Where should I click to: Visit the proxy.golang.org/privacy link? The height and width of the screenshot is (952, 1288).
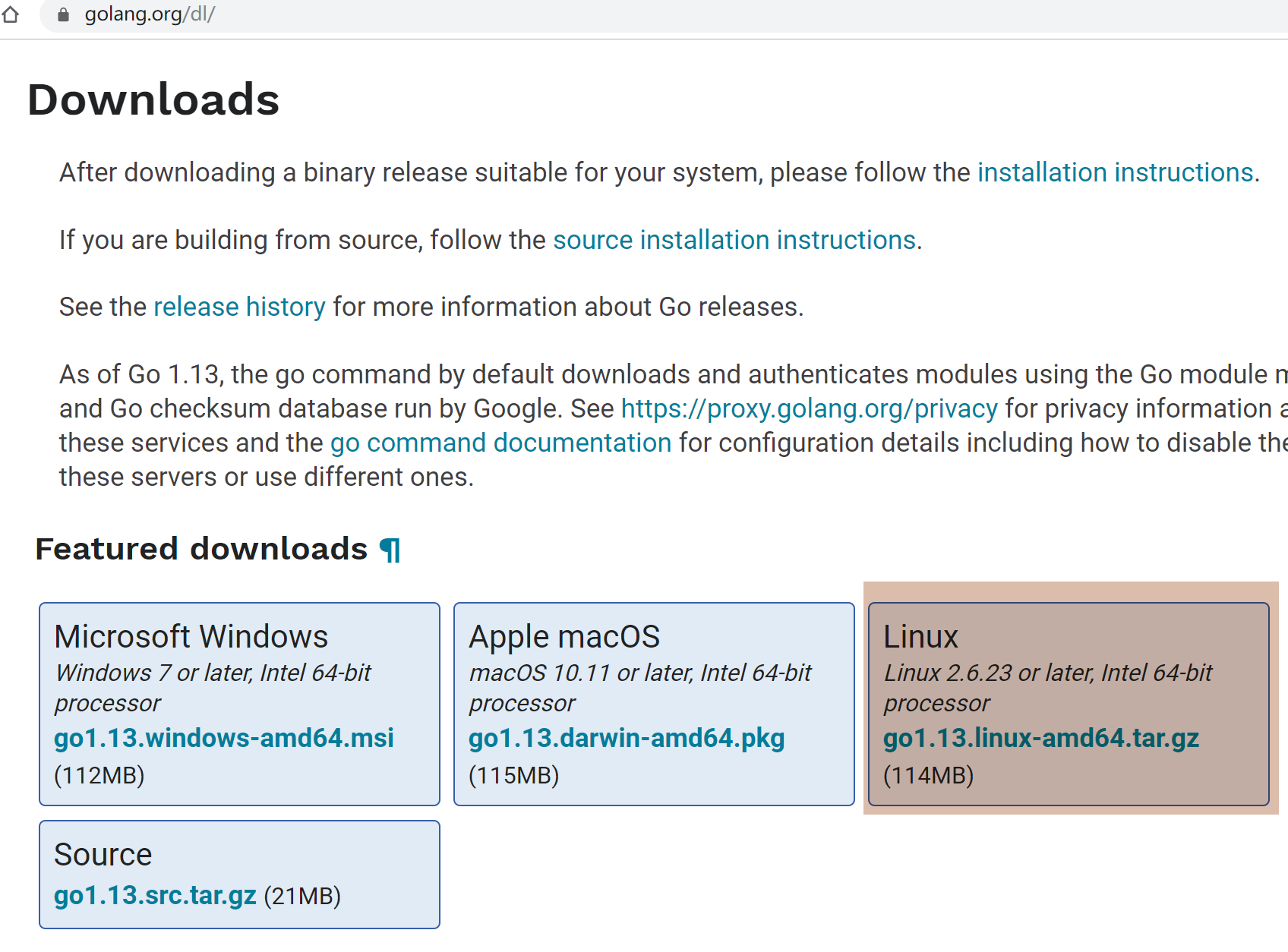tap(809, 408)
